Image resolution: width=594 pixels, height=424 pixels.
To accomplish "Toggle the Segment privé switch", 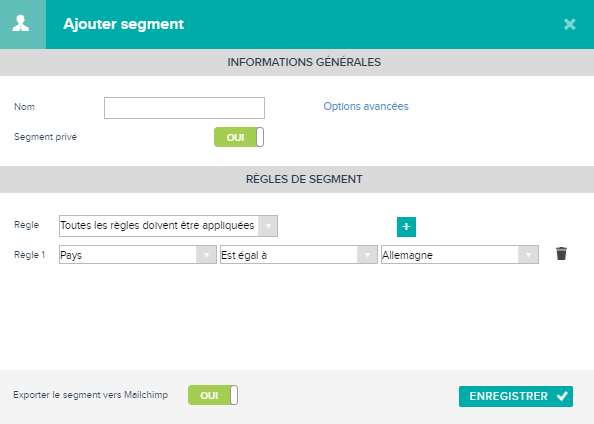I will 239,137.
